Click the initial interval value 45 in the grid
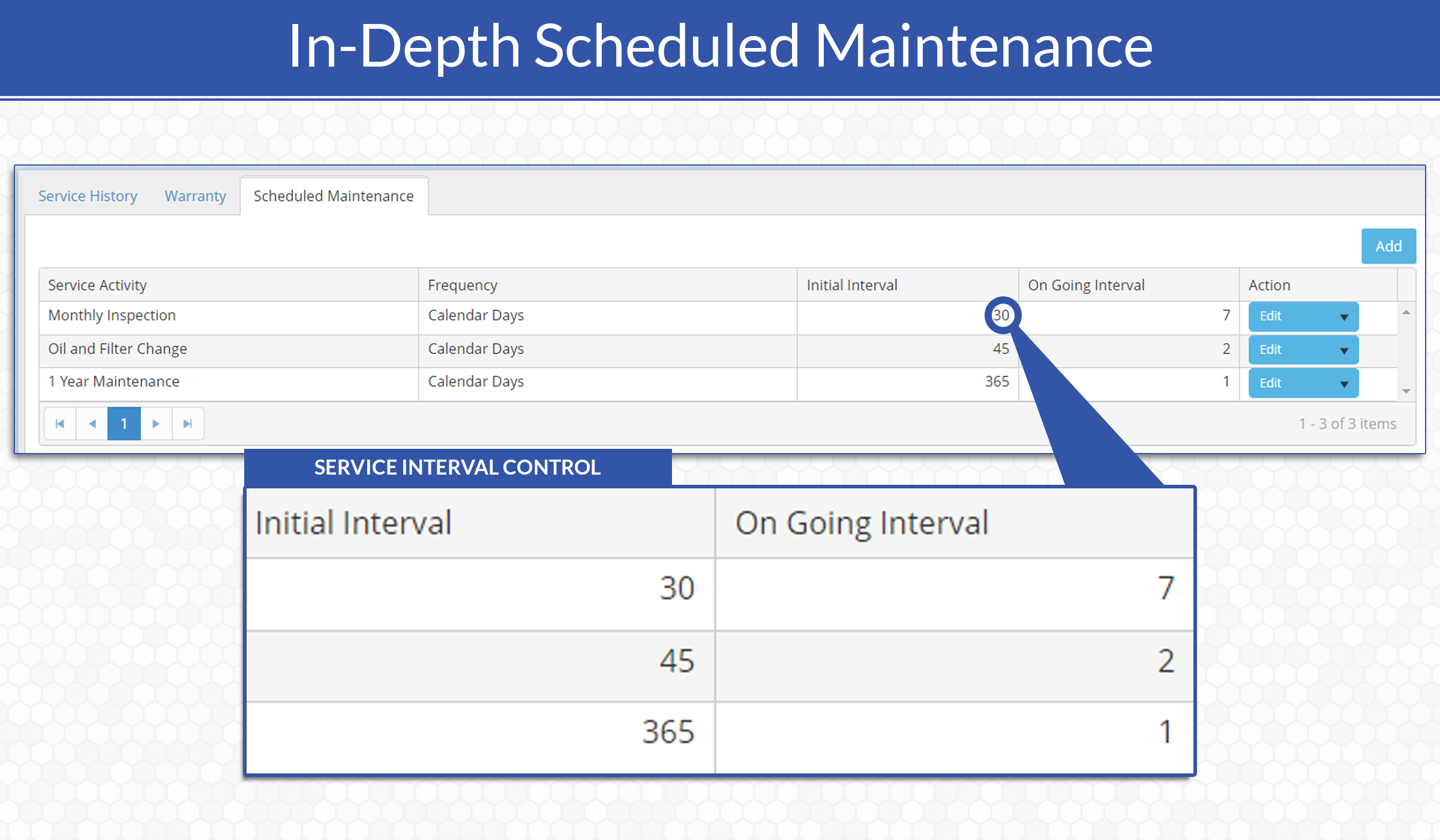1440x840 pixels. click(1001, 349)
